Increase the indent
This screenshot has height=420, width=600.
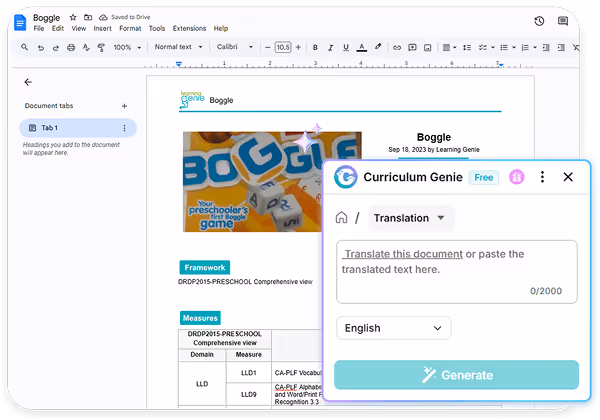coord(561,47)
